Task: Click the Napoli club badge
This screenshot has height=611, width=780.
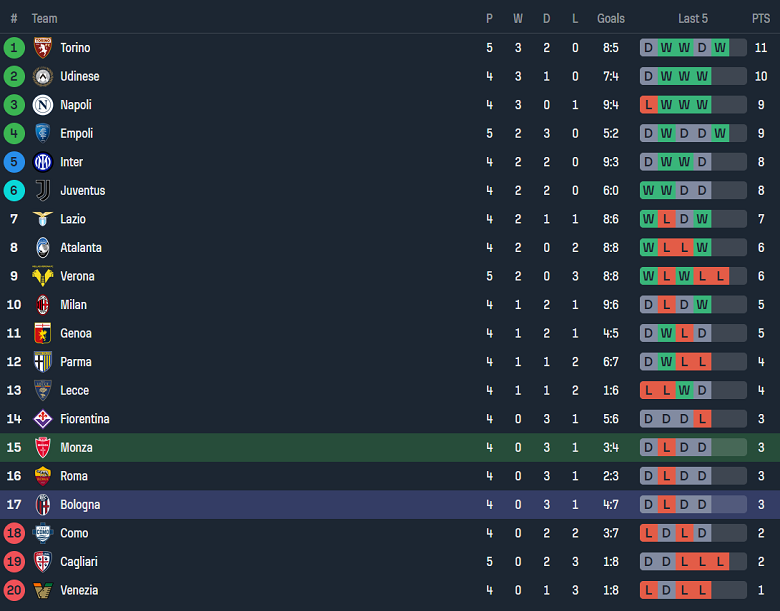Action: pos(42,105)
